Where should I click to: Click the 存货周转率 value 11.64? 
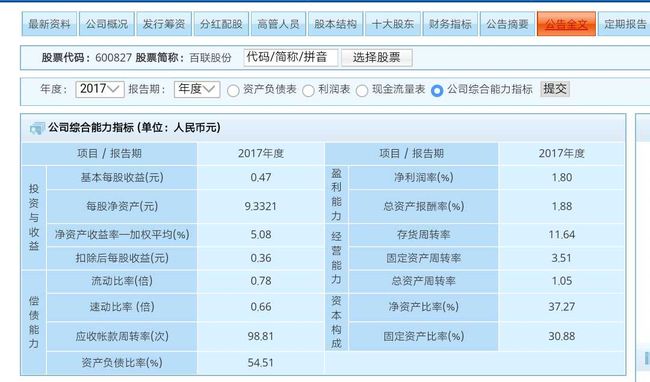click(562, 235)
